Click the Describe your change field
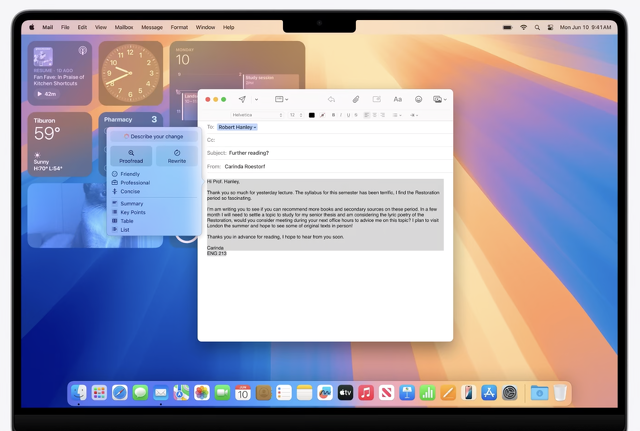 [x=154, y=136]
